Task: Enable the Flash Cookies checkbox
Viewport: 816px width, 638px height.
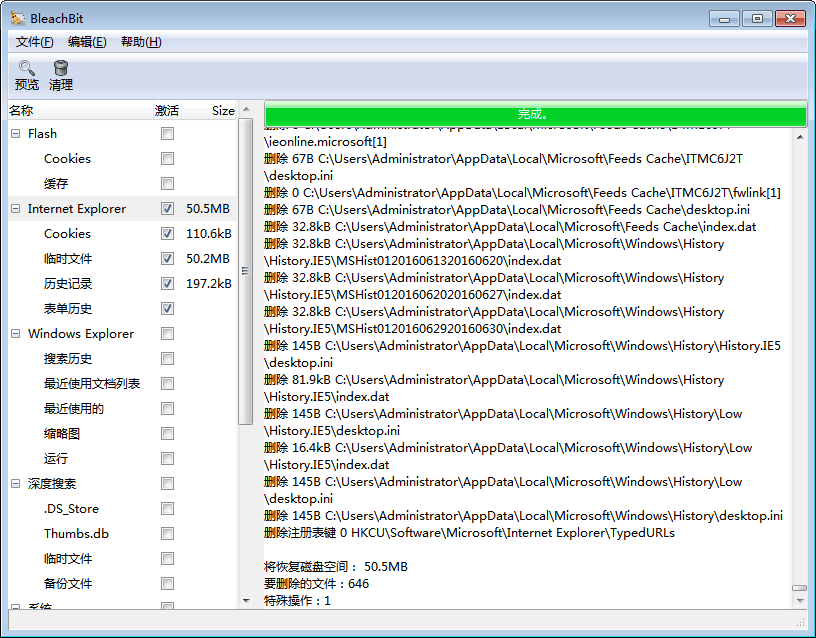Action: click(167, 158)
